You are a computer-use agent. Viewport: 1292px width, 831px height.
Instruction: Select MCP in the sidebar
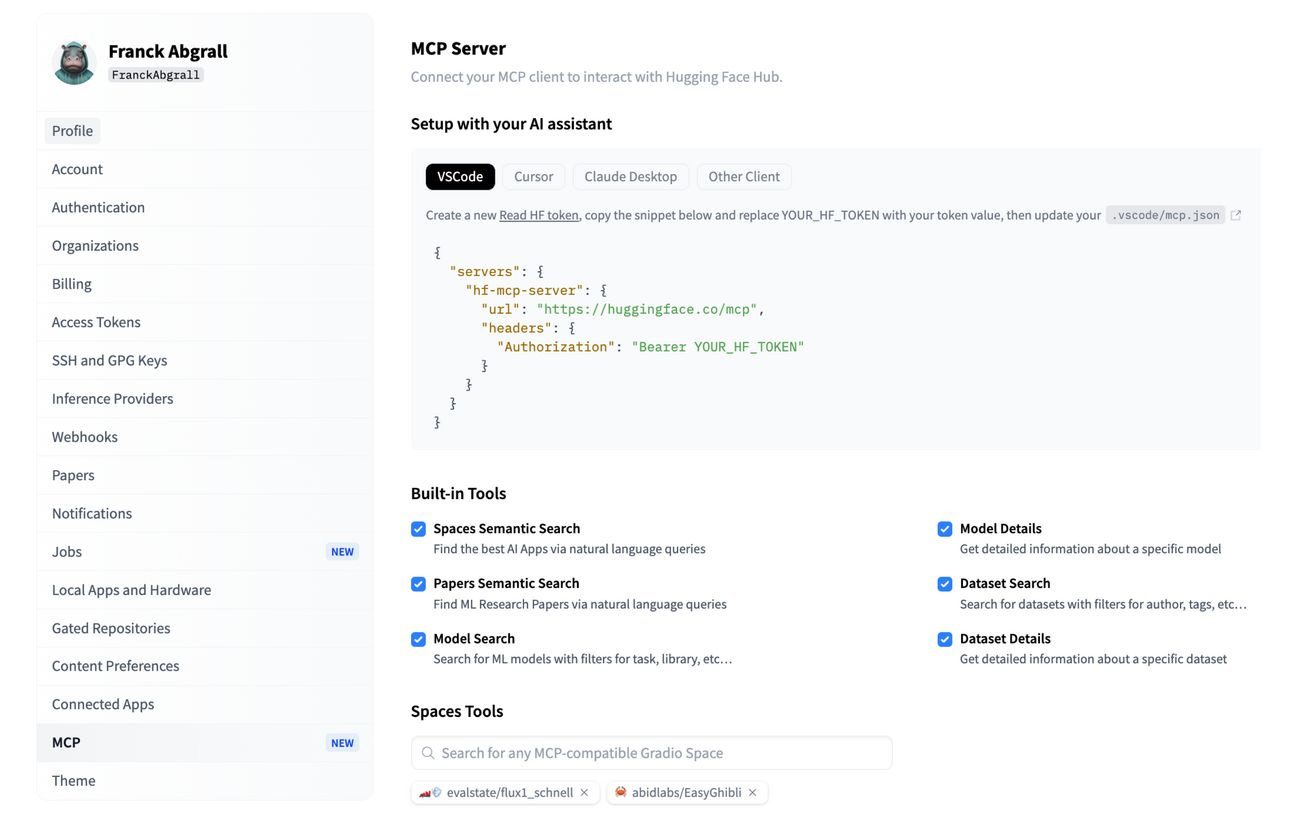point(205,743)
